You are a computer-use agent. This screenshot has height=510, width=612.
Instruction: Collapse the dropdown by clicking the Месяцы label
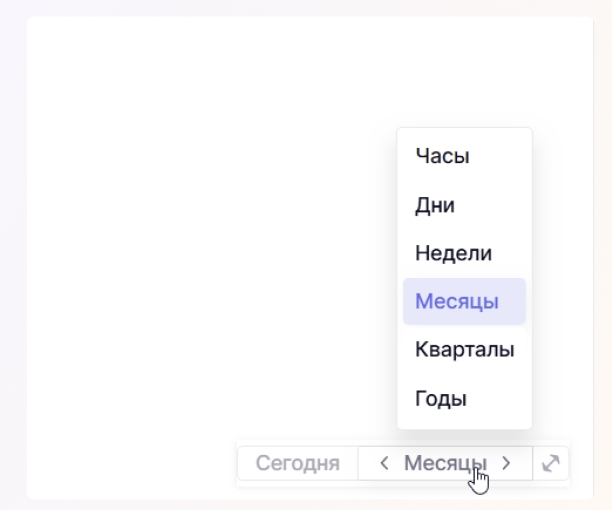(445, 463)
